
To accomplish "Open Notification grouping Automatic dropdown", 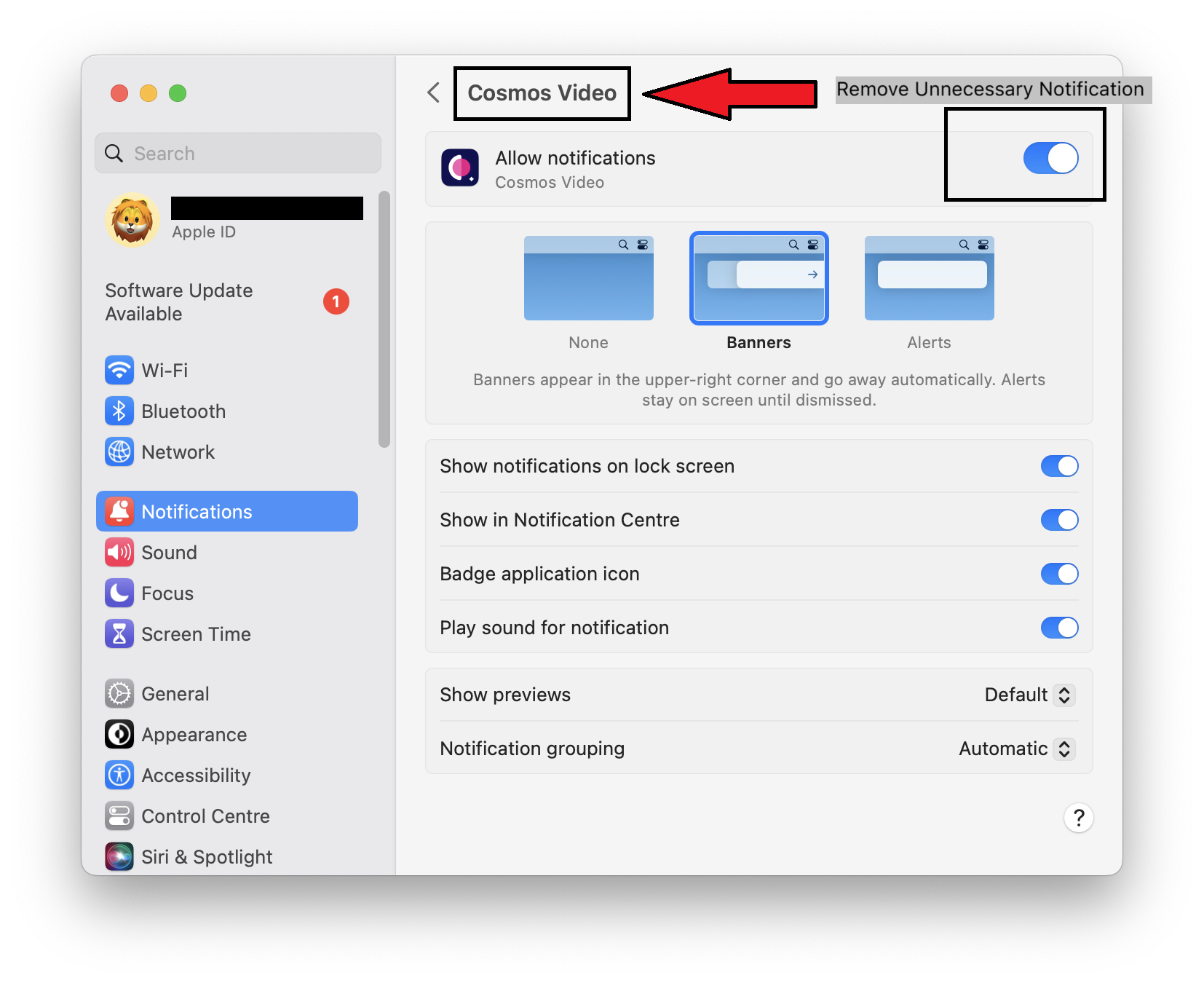I will pos(1017,749).
